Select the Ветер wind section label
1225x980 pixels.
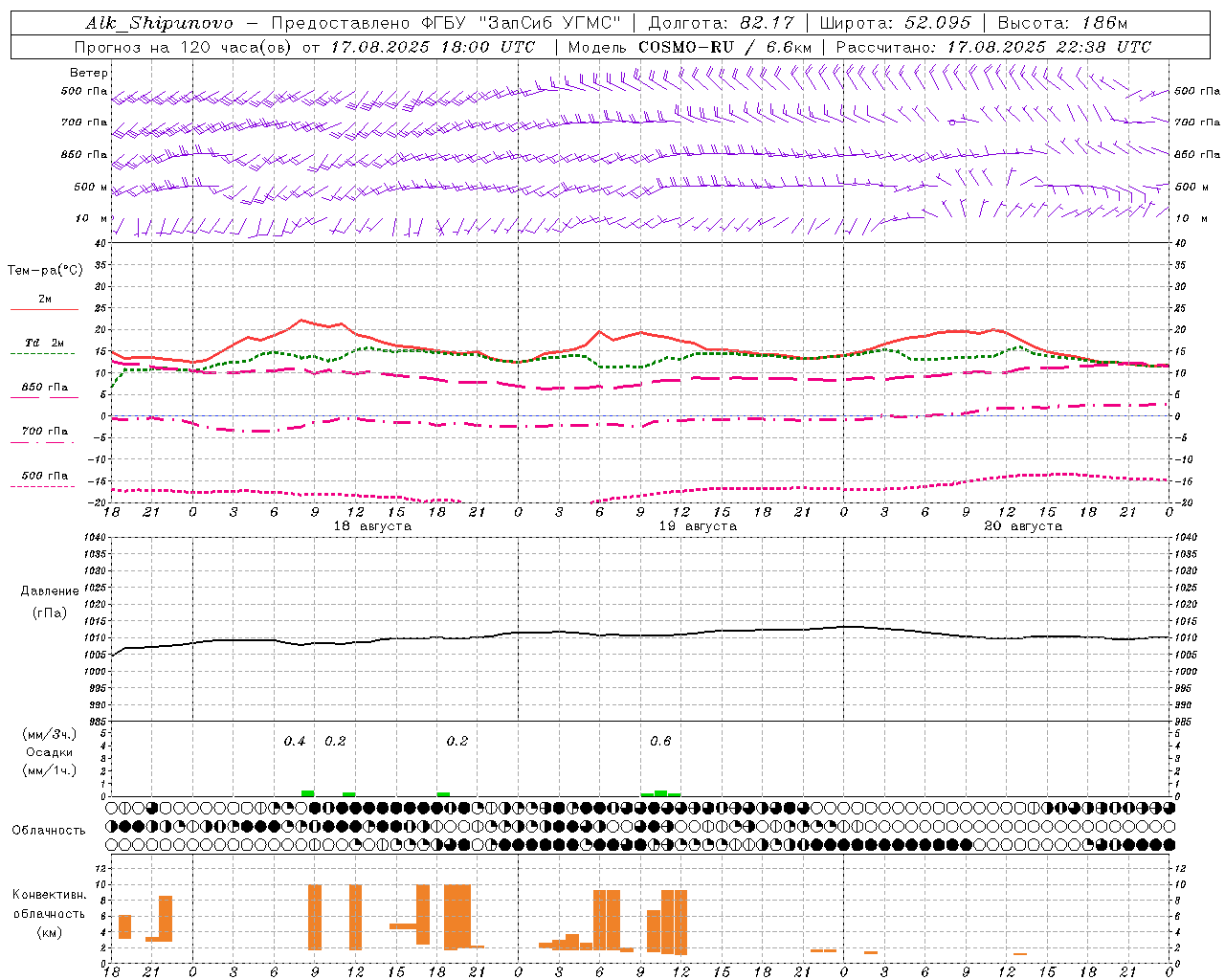click(x=89, y=73)
